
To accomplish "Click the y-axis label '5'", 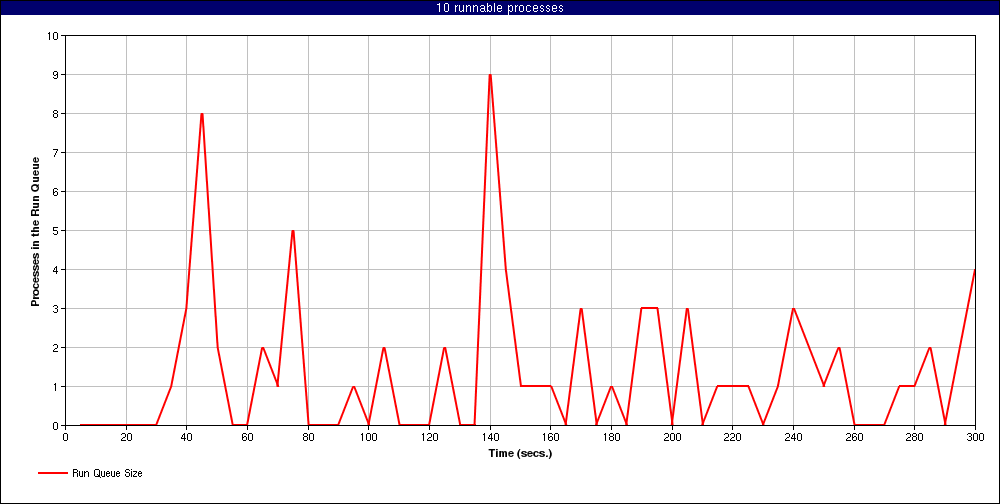I will (55, 230).
